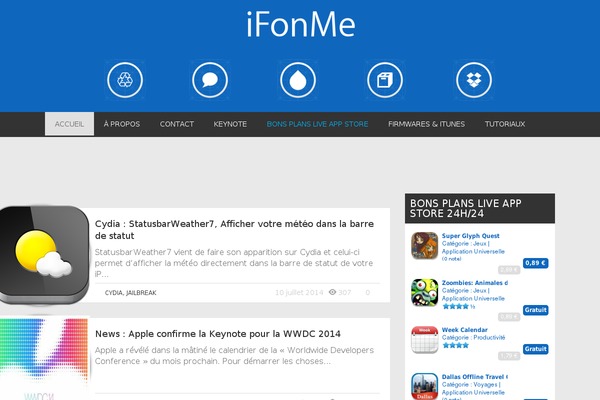The width and height of the screenshot is (600, 400).
Task: Click Gratuit button for Zoombies
Action: tap(535, 310)
